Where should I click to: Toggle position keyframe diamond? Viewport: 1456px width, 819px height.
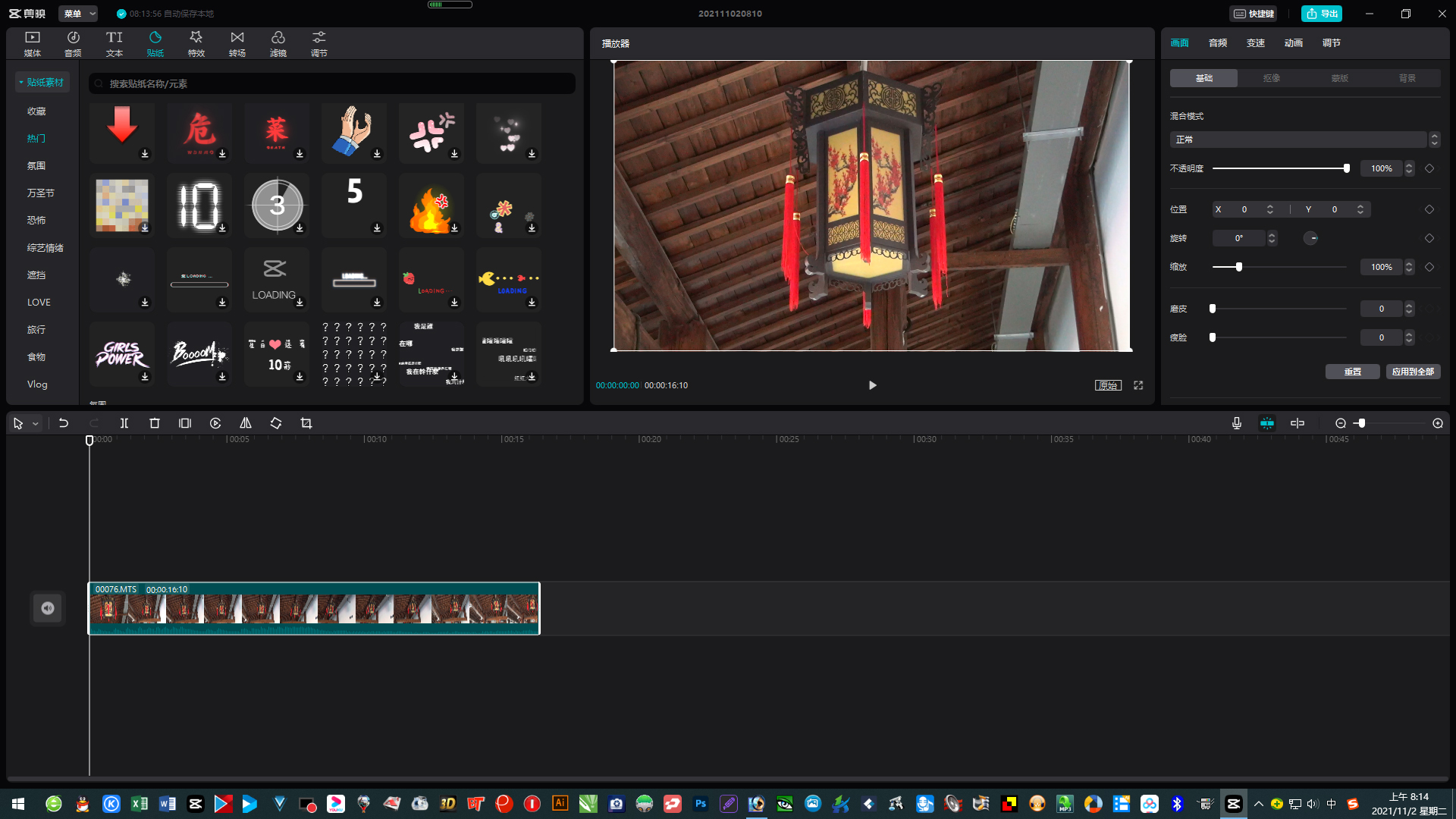[x=1429, y=209]
